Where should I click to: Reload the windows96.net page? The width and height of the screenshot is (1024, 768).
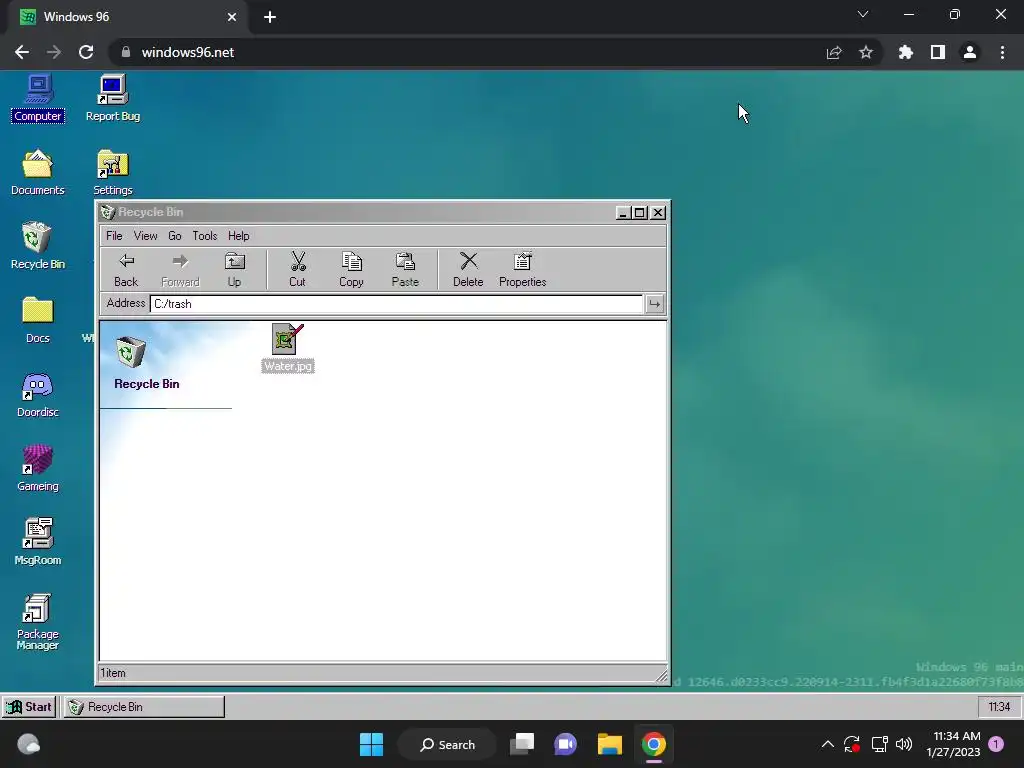point(86,52)
